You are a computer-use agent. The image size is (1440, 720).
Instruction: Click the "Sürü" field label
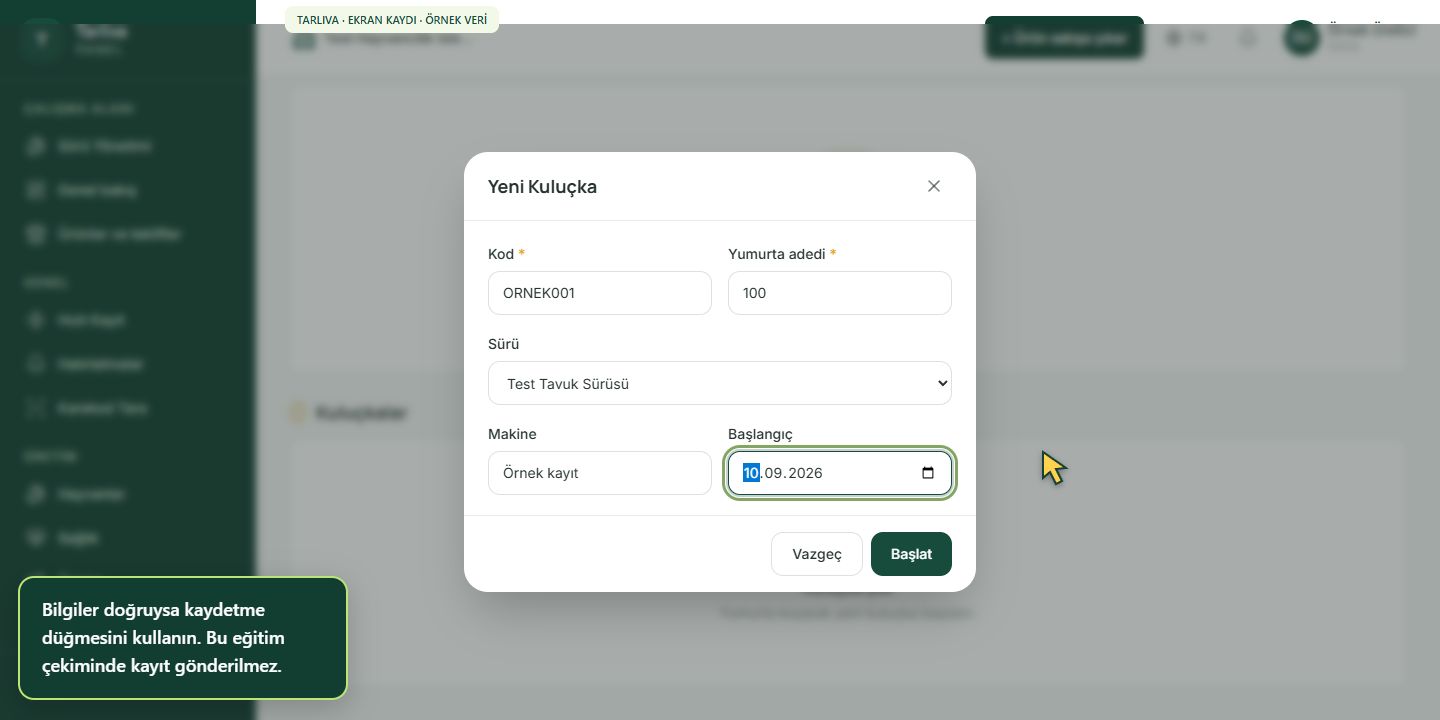pos(504,344)
